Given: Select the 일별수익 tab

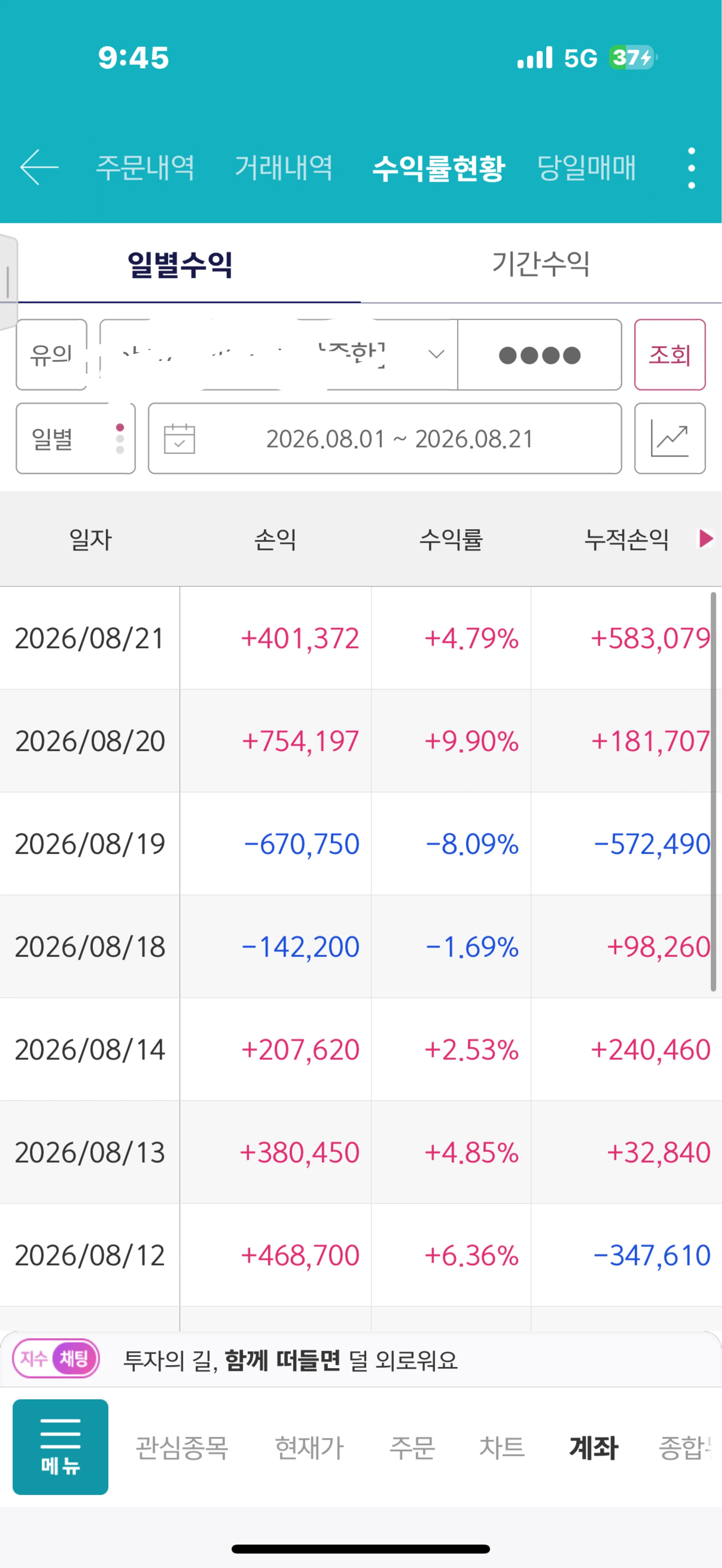Looking at the screenshot, I should 180,264.
